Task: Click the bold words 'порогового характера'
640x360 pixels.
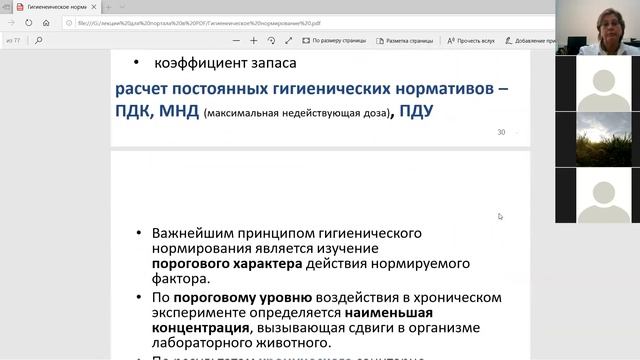Action: [227, 264]
